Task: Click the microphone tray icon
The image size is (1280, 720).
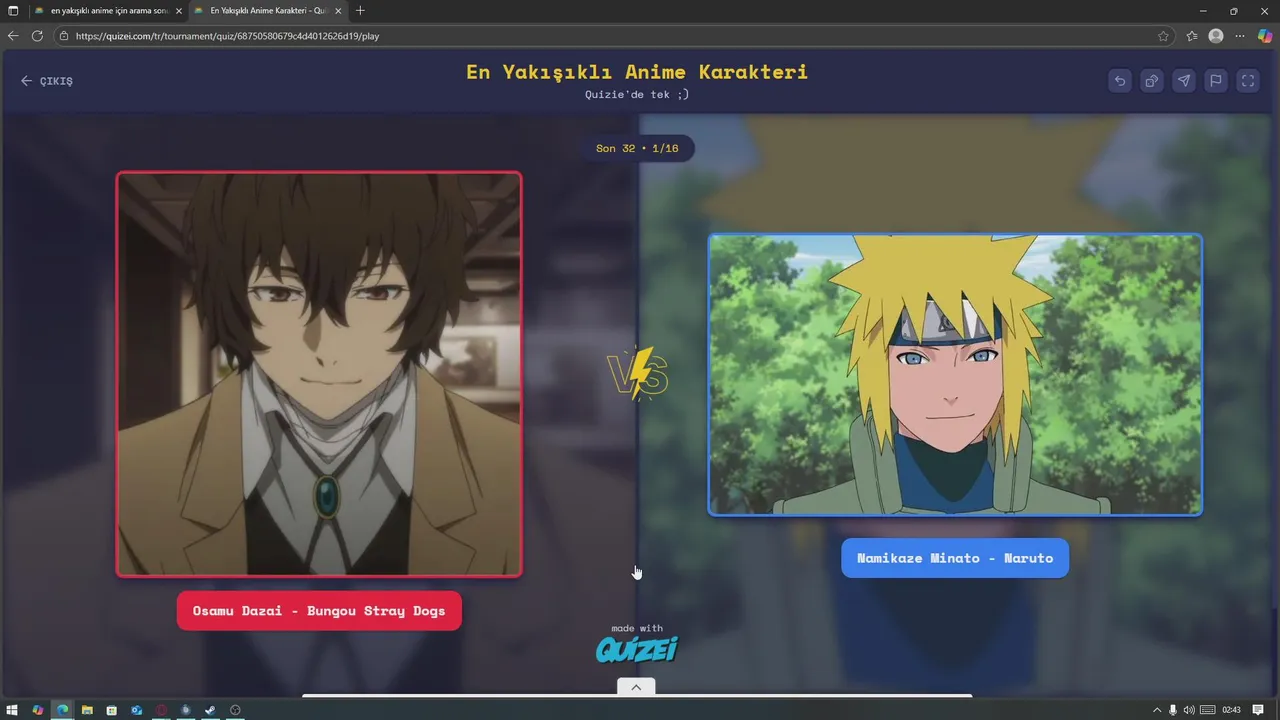Action: coord(1173,710)
